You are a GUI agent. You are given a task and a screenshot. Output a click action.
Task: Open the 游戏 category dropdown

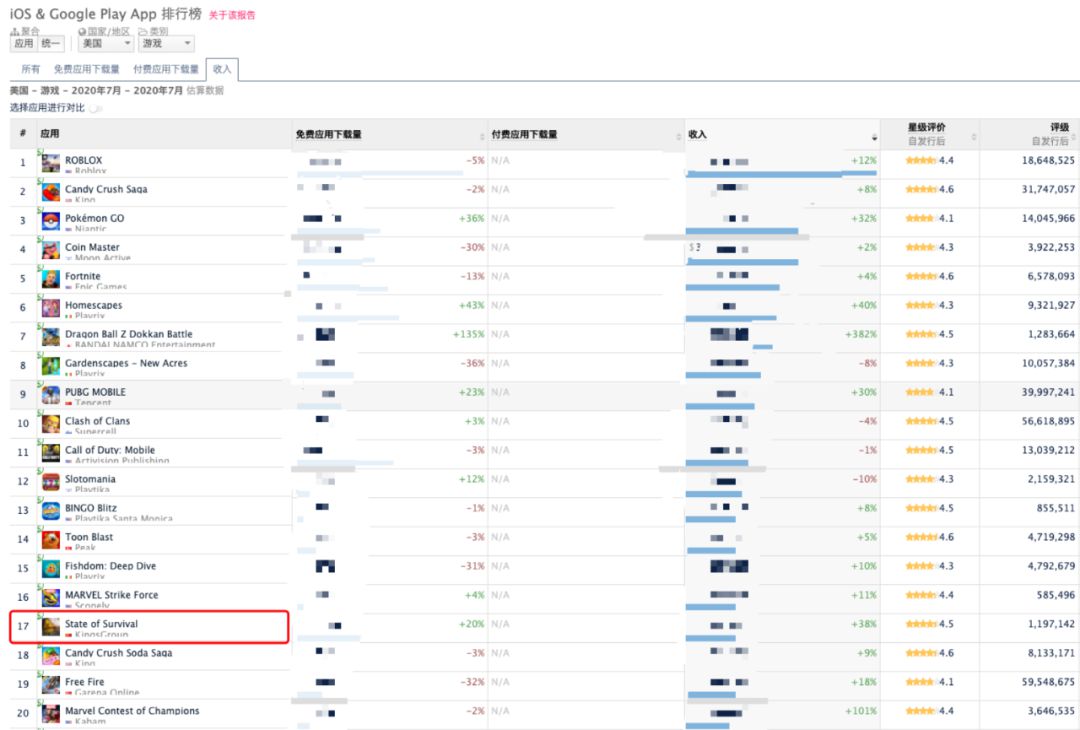tap(166, 44)
